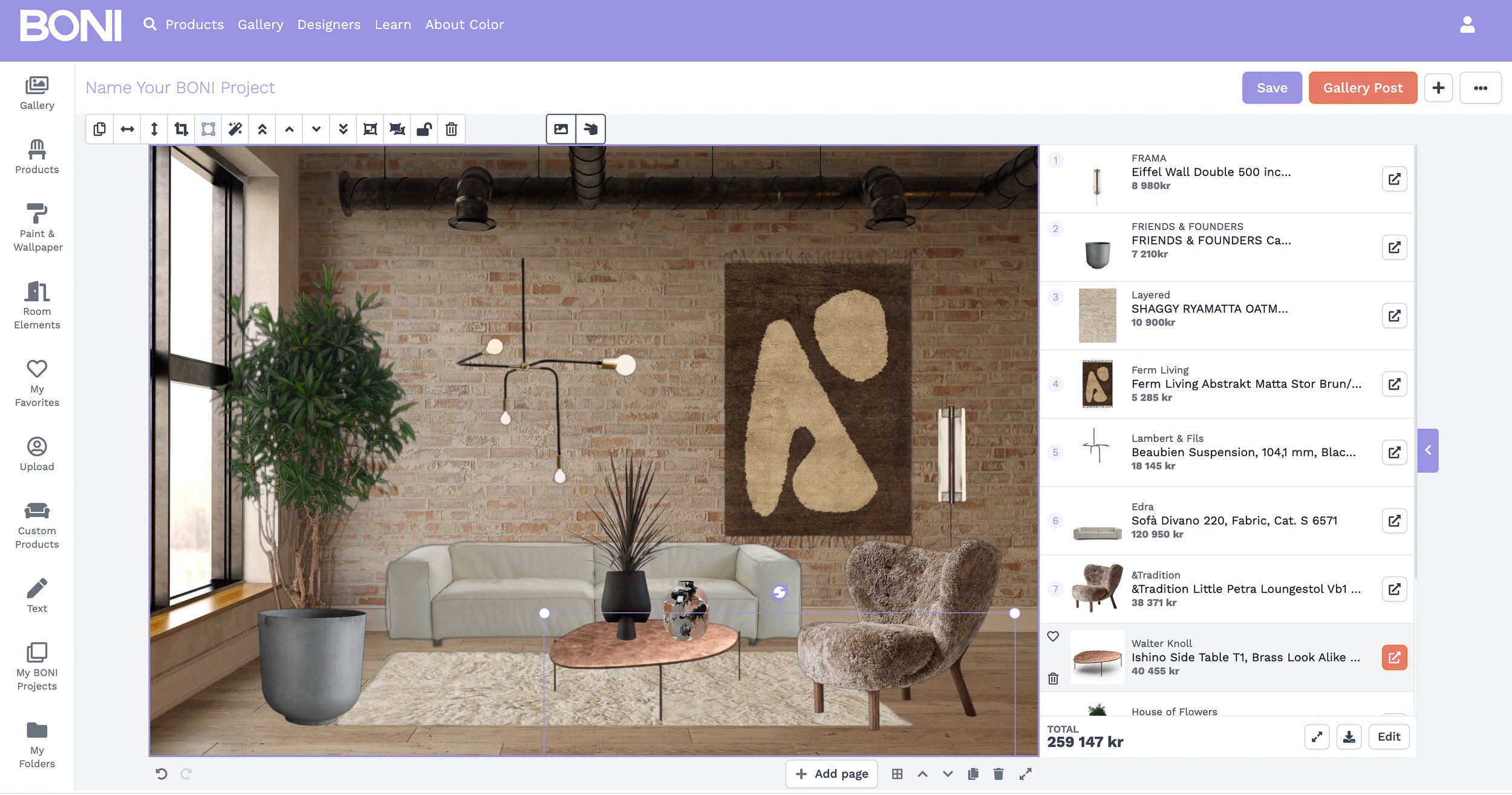
Task: Click the Add page button
Action: [x=832, y=774]
